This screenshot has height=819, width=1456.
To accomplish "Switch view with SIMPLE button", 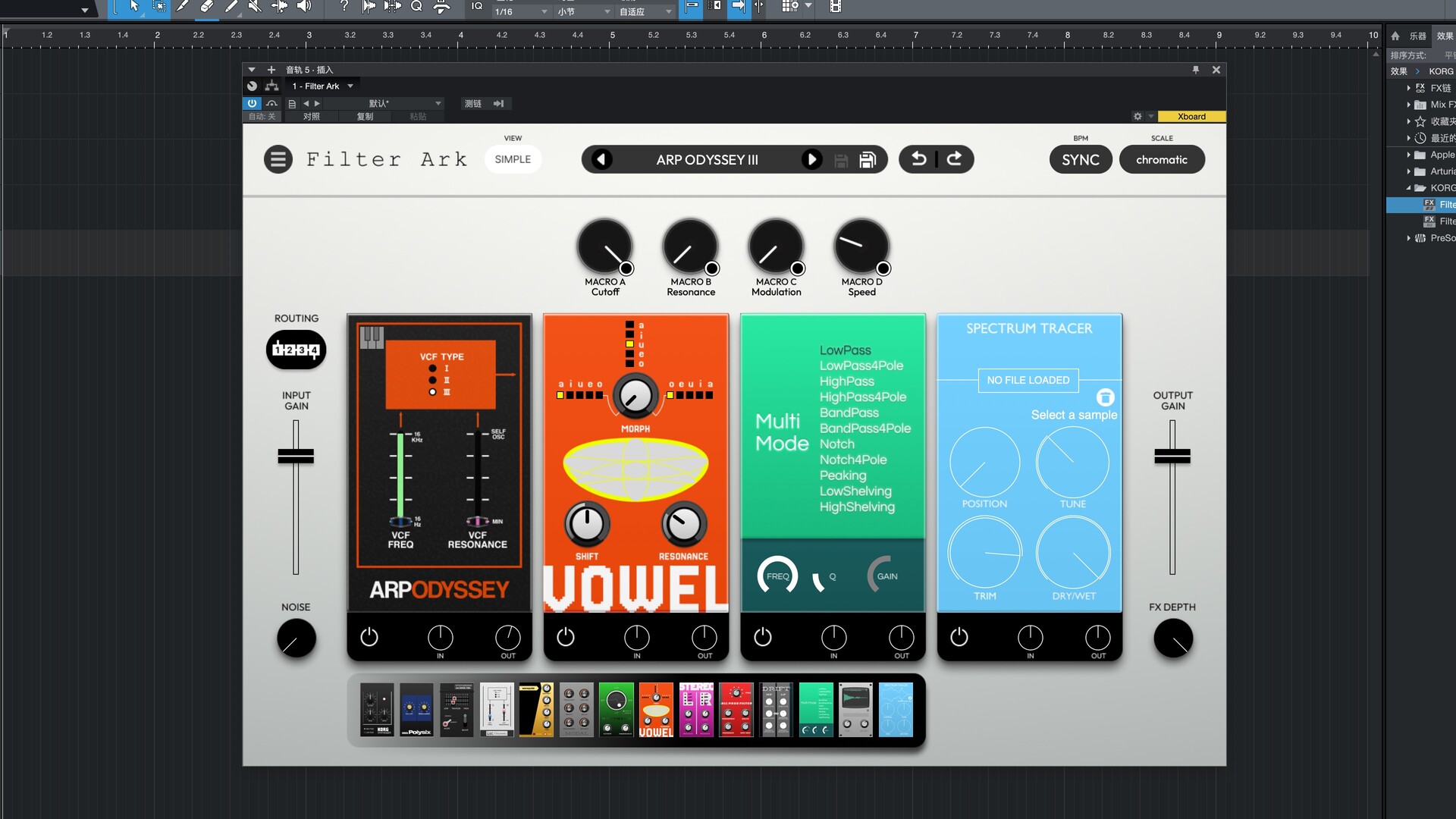I will click(x=513, y=159).
